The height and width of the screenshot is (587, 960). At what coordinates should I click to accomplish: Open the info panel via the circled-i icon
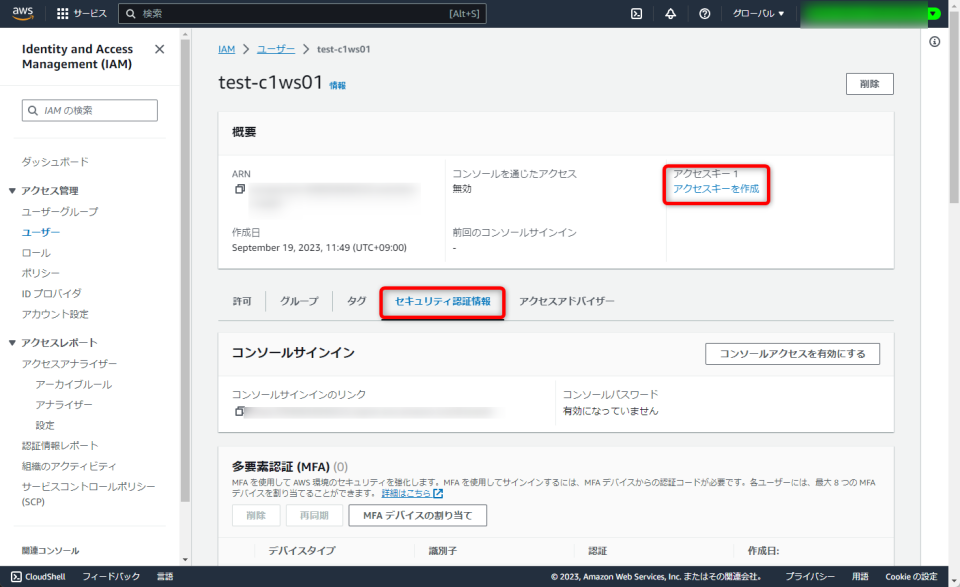click(x=935, y=42)
